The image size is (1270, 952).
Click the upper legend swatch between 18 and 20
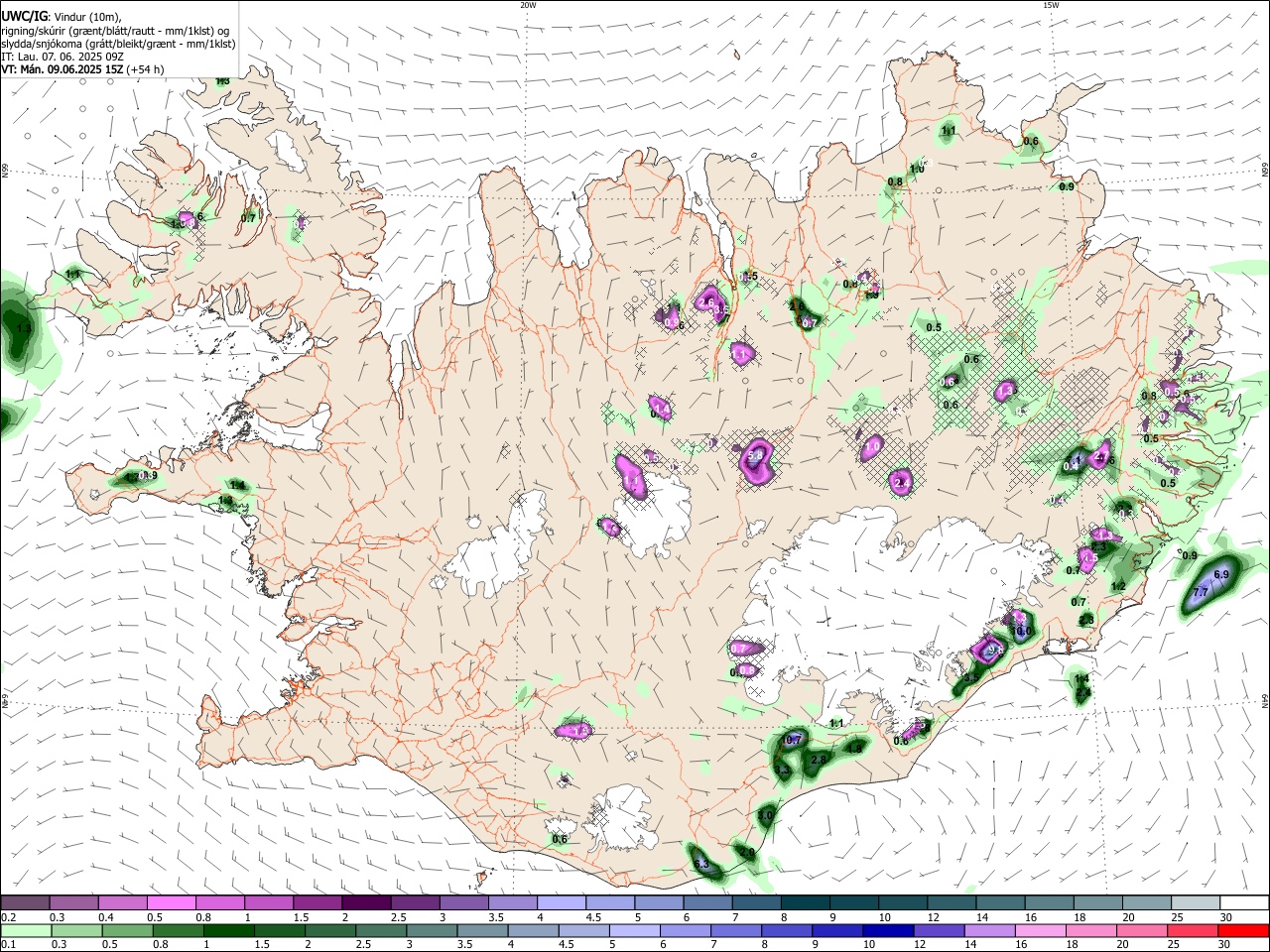coord(1098,902)
